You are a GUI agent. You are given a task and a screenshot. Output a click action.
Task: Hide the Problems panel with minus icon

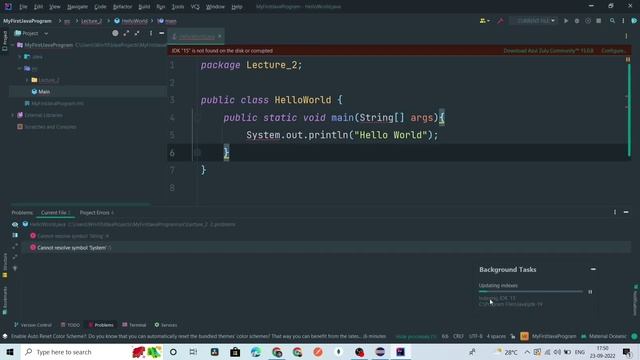tap(626, 212)
